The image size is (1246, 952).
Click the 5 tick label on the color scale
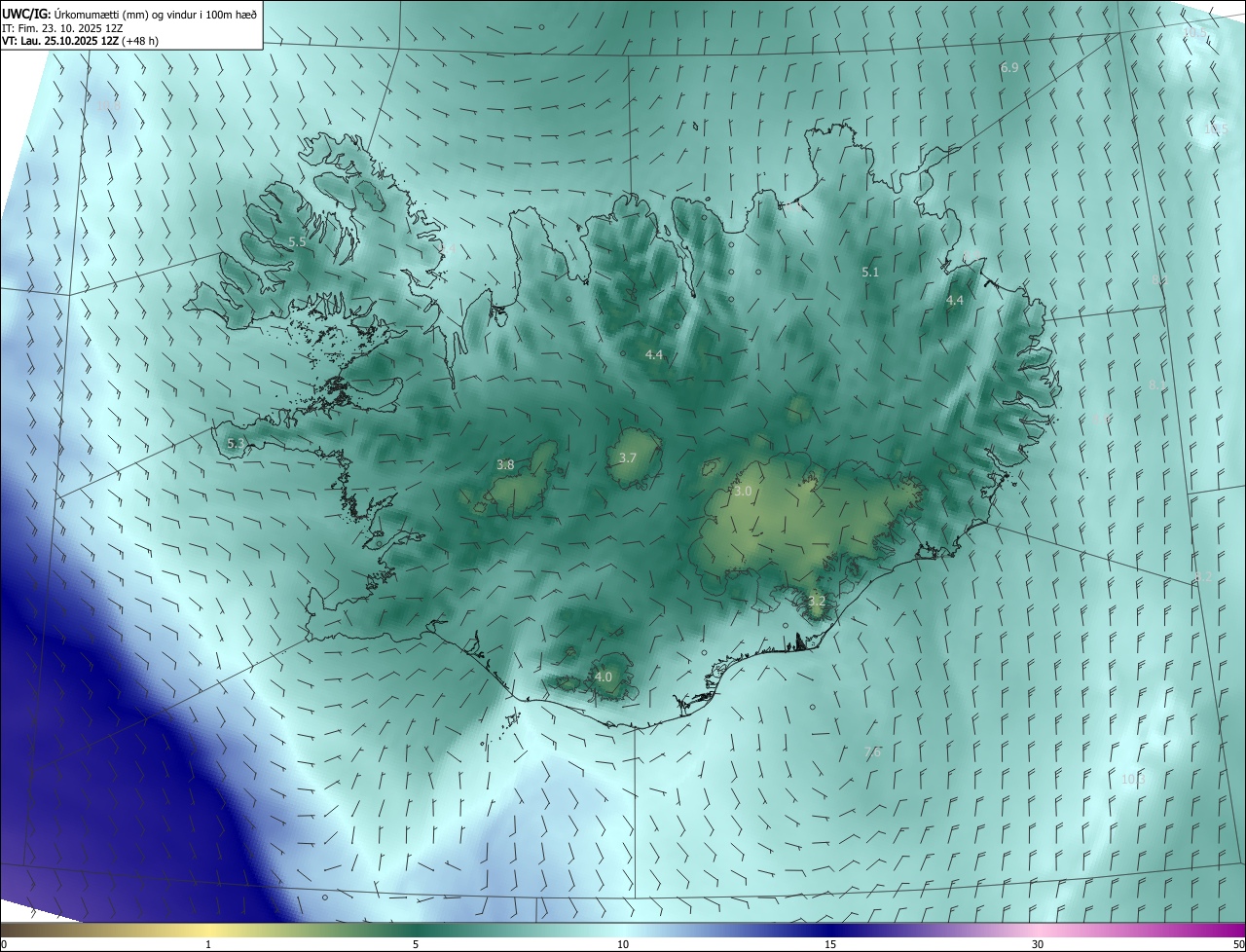416,945
